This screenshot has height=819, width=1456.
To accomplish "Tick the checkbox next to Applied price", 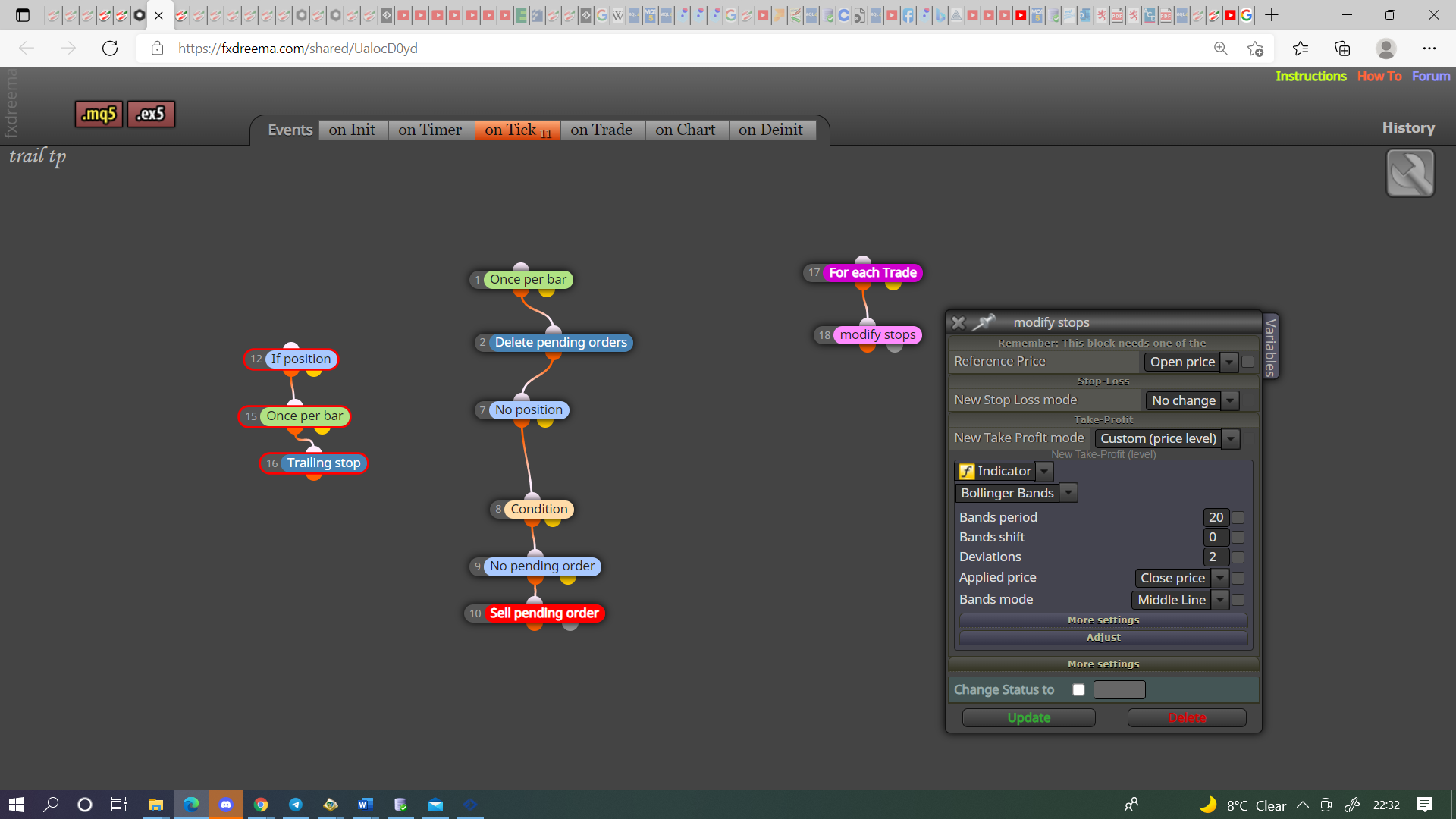I will [1238, 579].
